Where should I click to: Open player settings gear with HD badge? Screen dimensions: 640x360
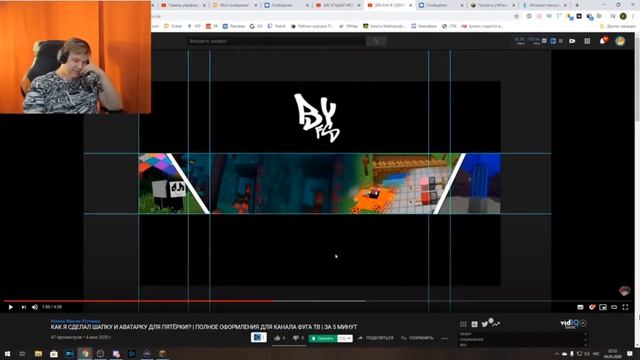(x=592, y=307)
